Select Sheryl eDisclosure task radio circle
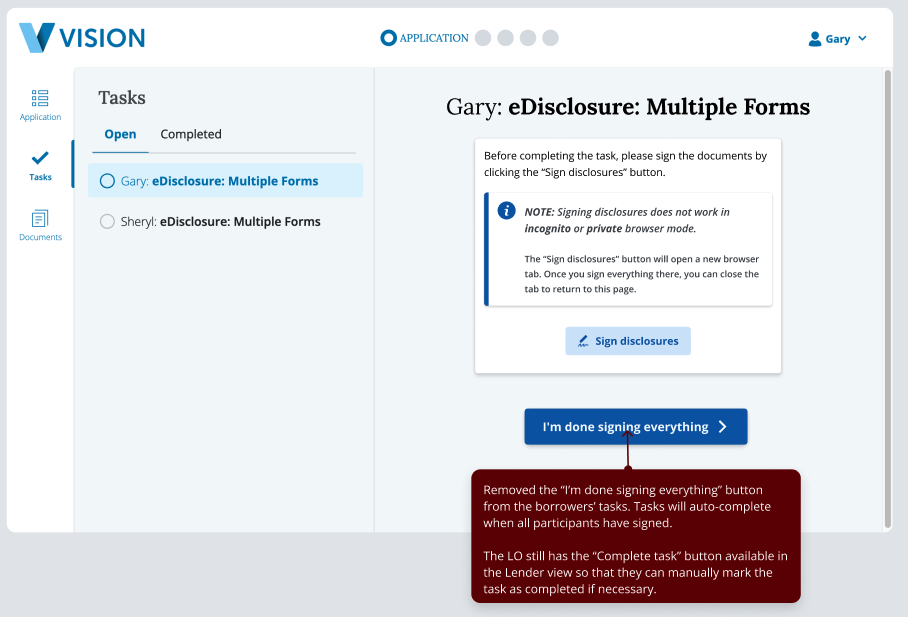Viewport: 908px width, 617px height. tap(108, 222)
